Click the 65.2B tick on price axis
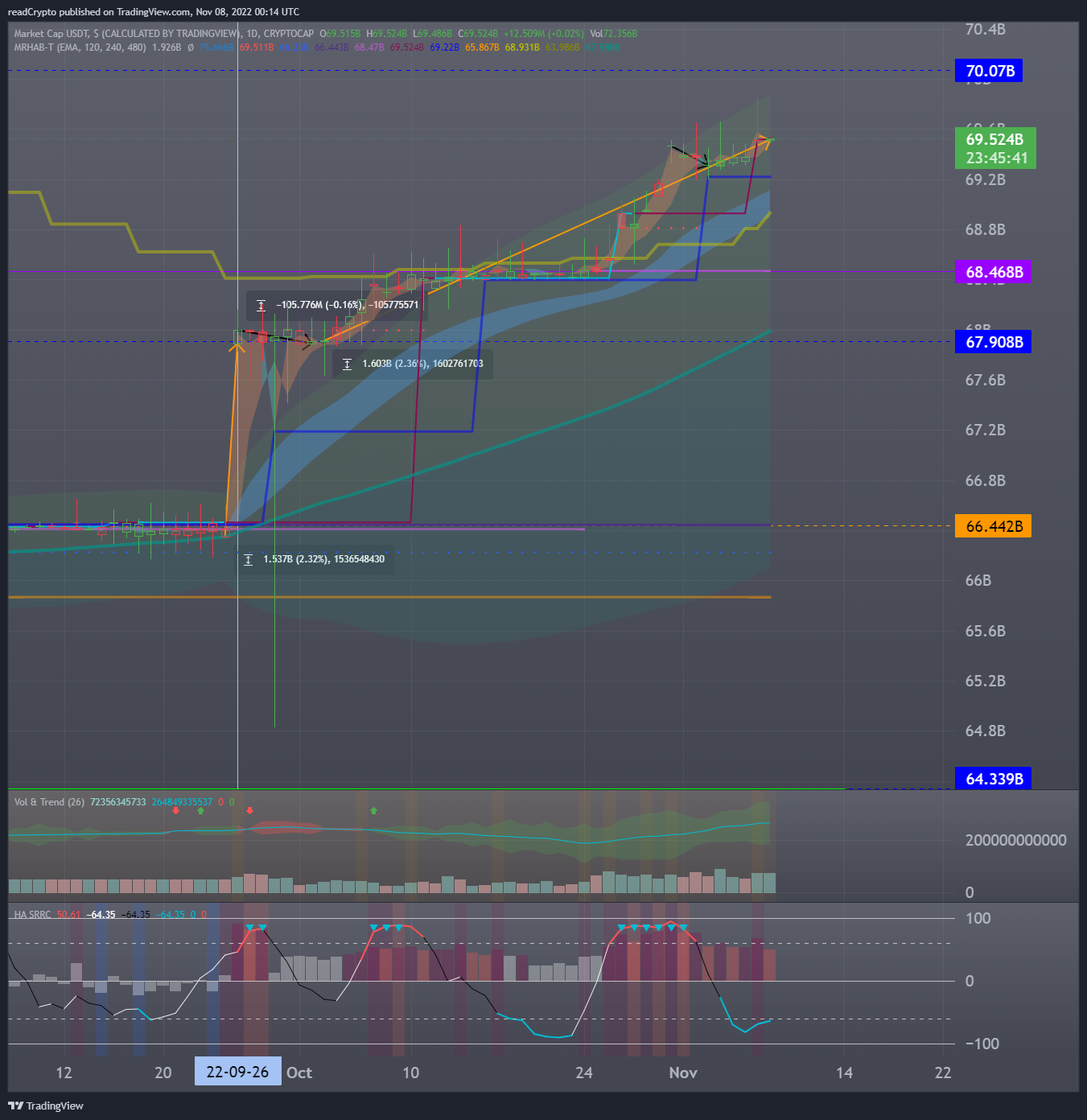The width and height of the screenshot is (1087, 1120). coord(986,681)
